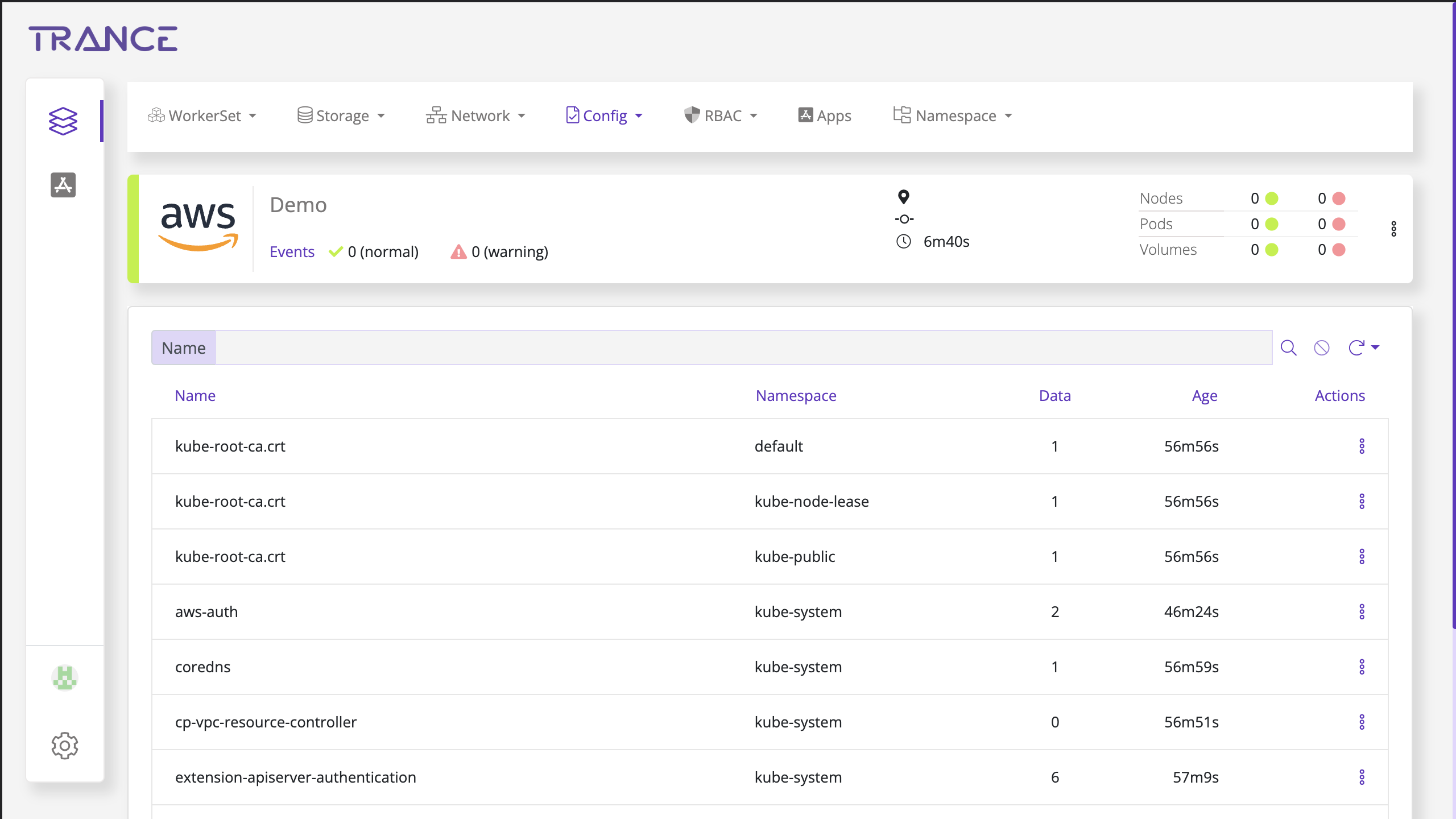This screenshot has height=819, width=1456.
Task: Open Demo cluster three-dot menu
Action: pos(1393,229)
